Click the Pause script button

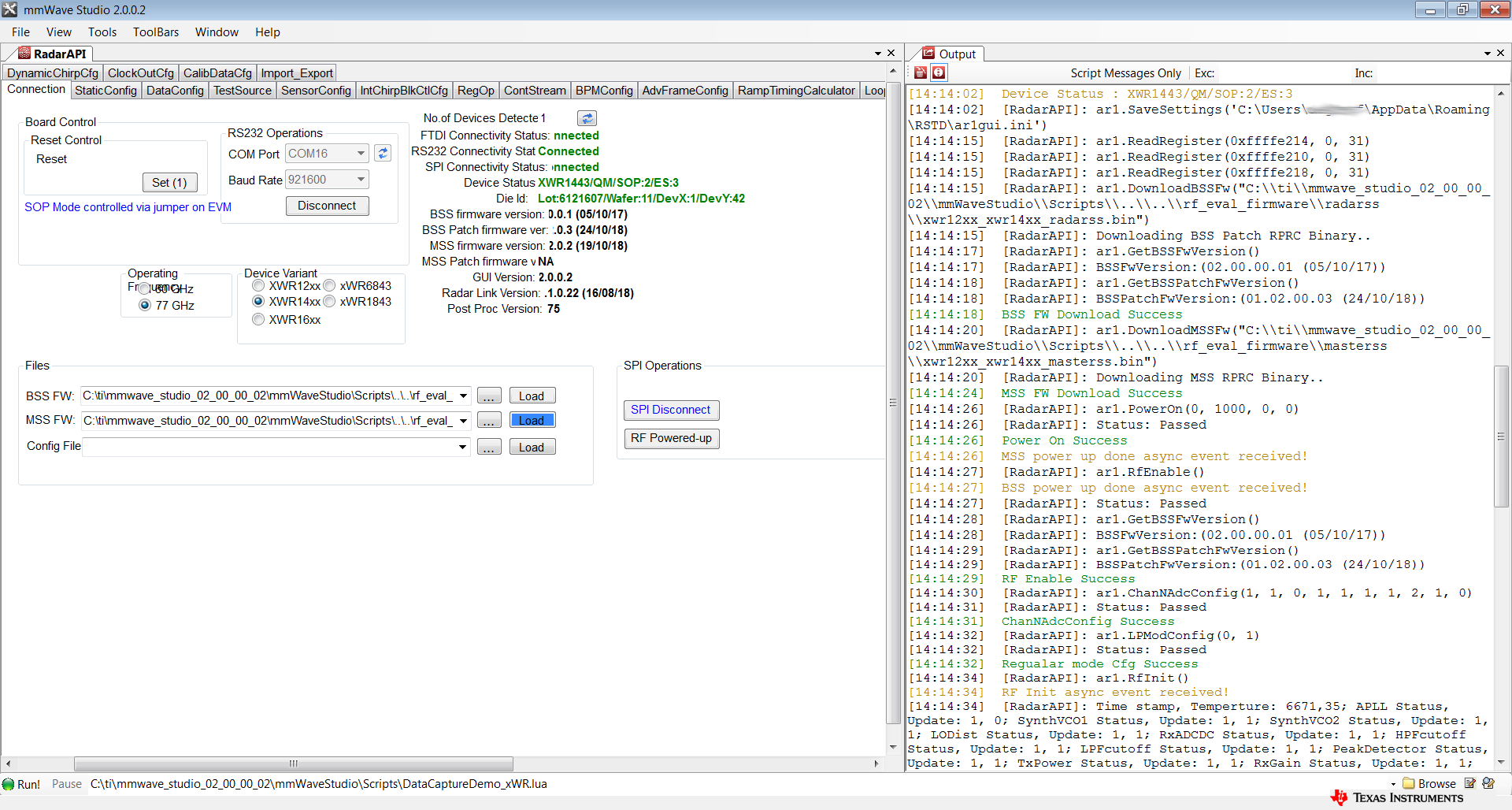tap(67, 784)
